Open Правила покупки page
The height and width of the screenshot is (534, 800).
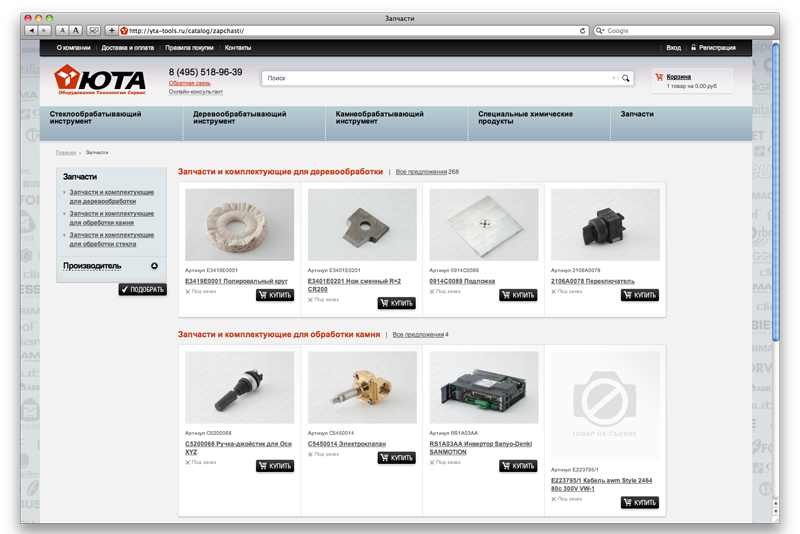coord(189,47)
